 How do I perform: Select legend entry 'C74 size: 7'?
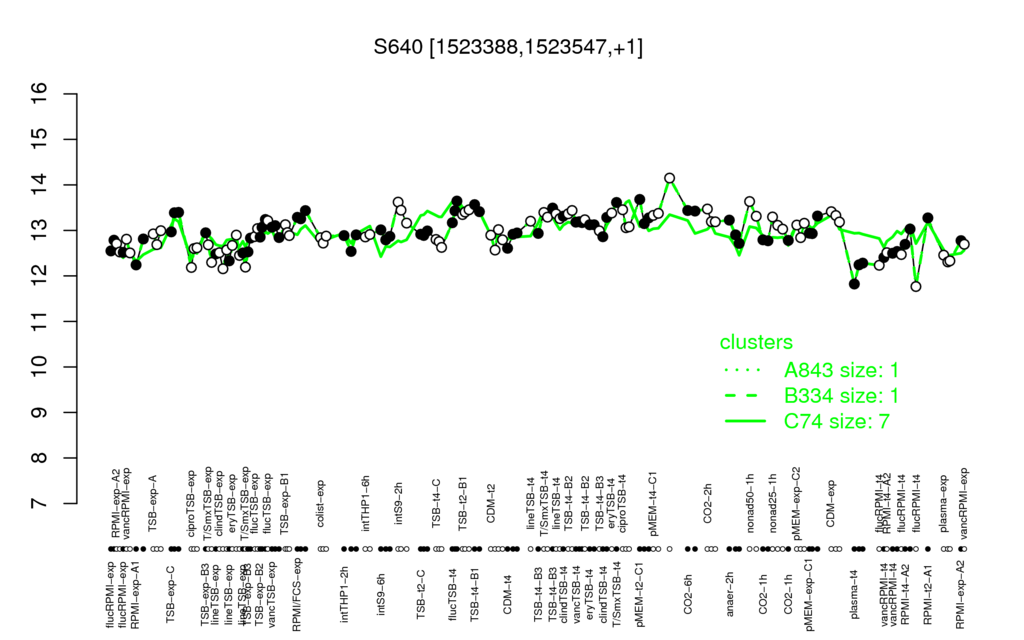pyautogui.click(x=837, y=422)
